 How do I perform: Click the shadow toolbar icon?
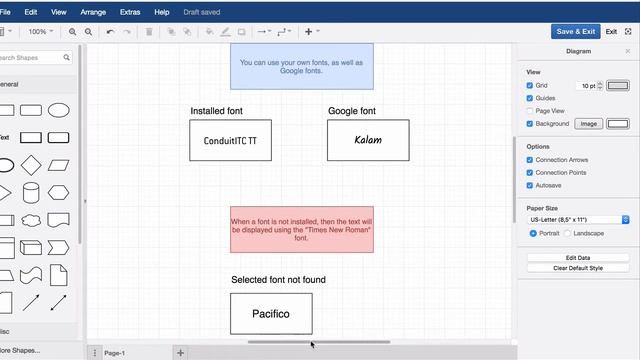point(242,31)
